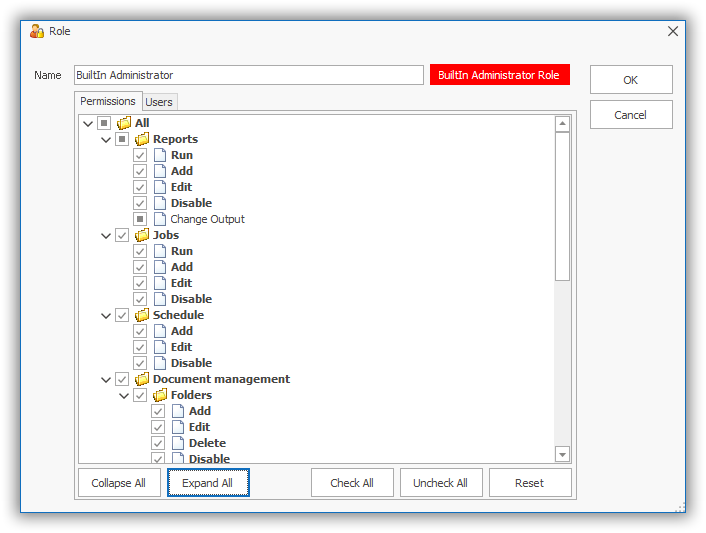Switch to the Users tab

[159, 102]
